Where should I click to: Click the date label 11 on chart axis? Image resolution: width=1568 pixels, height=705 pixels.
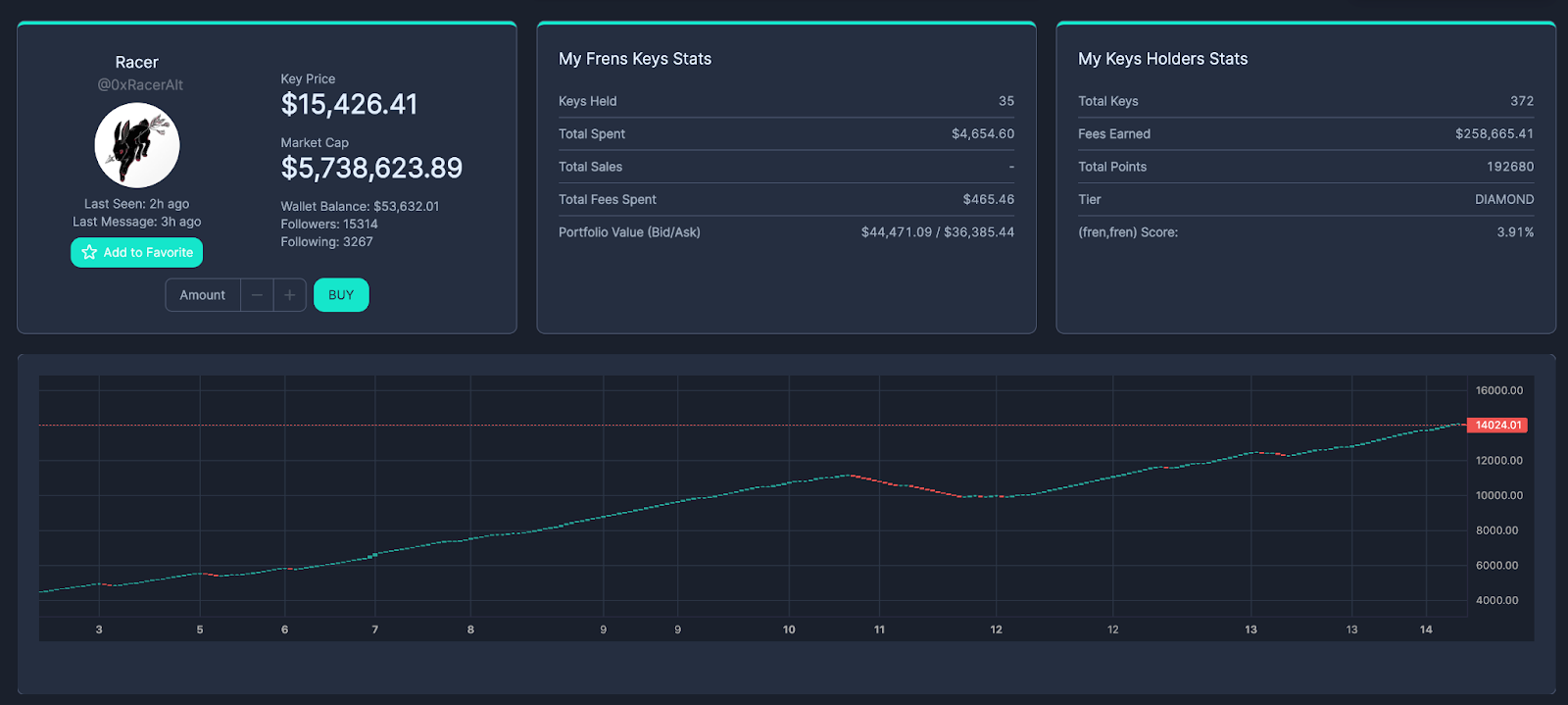pos(879,629)
